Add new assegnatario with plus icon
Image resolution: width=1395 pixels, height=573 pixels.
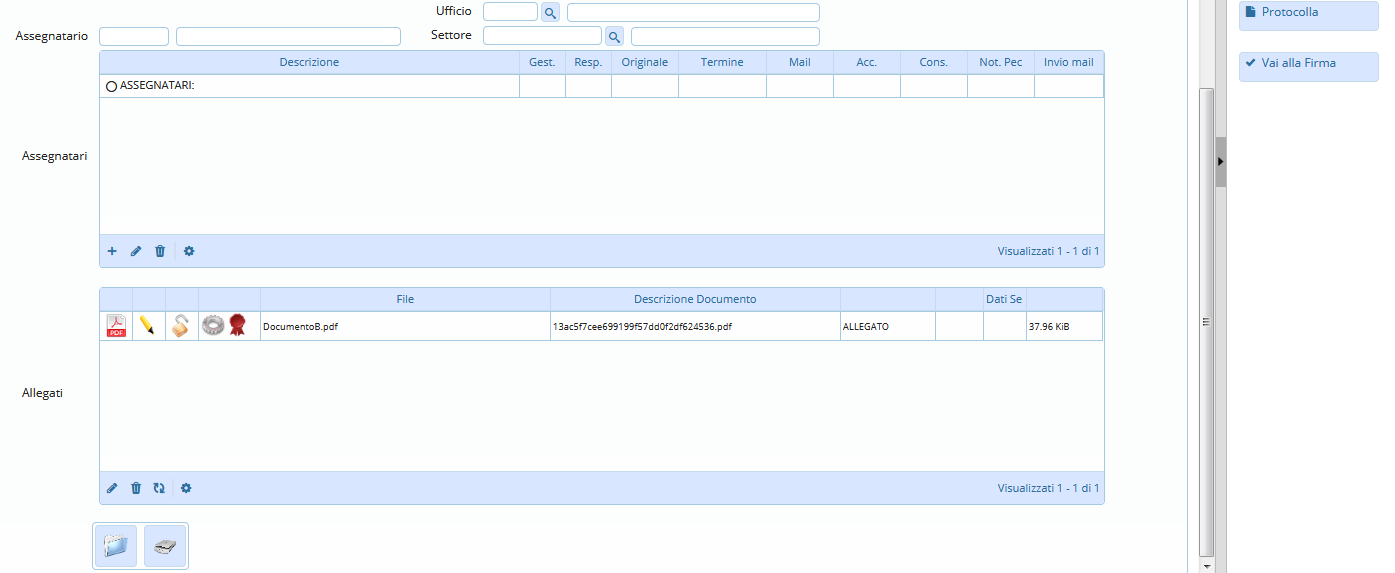[x=112, y=251]
